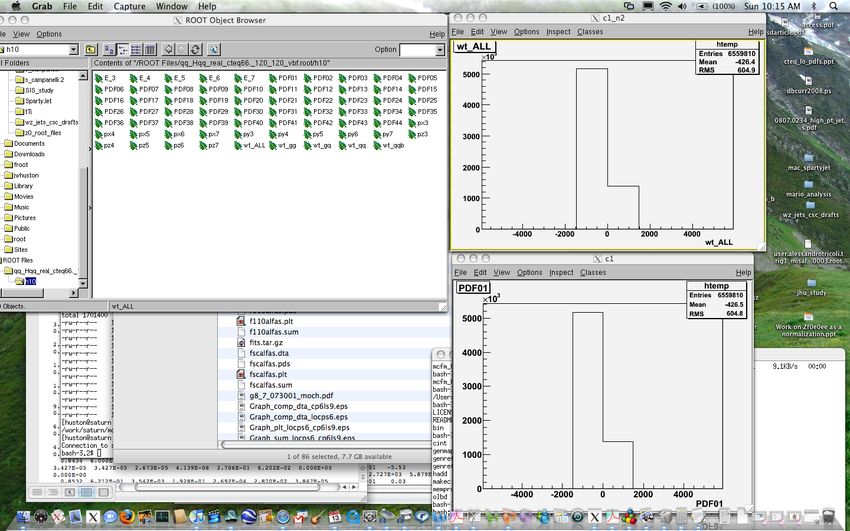The image size is (850, 531).
Task: Open mario_analysis folder on desktop
Action: pyautogui.click(x=809, y=188)
